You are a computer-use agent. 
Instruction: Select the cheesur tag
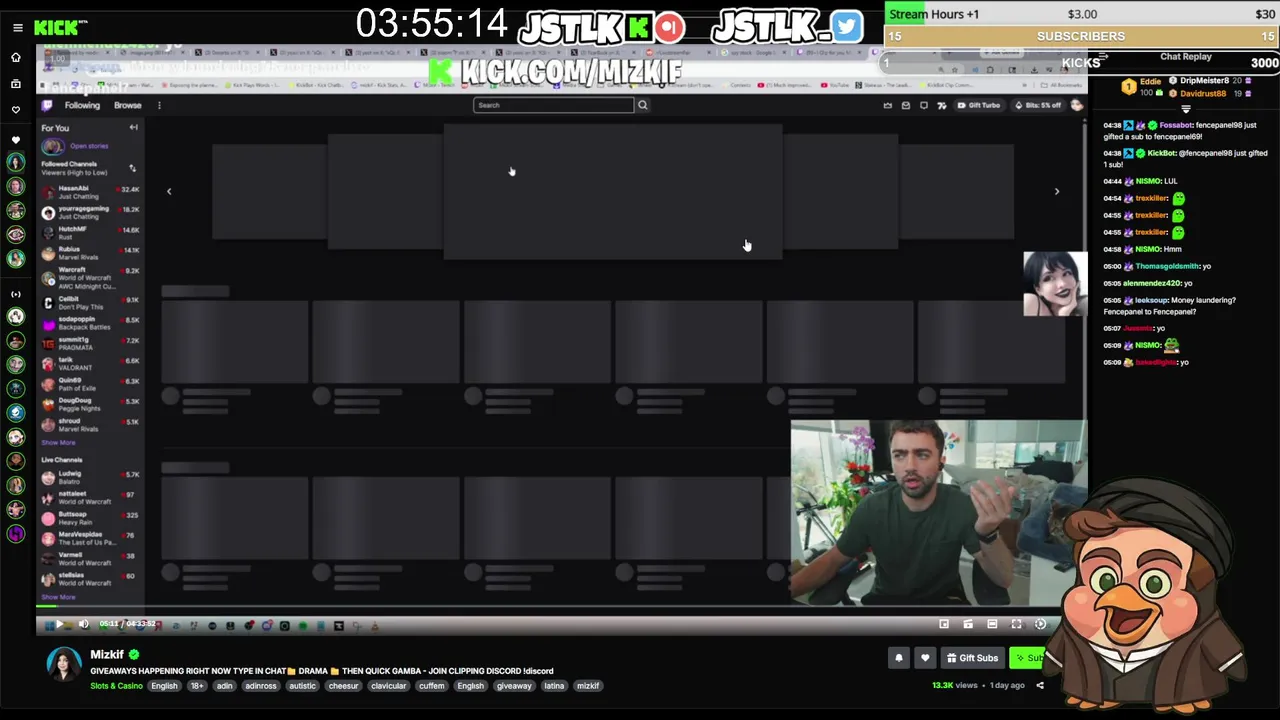(x=343, y=686)
